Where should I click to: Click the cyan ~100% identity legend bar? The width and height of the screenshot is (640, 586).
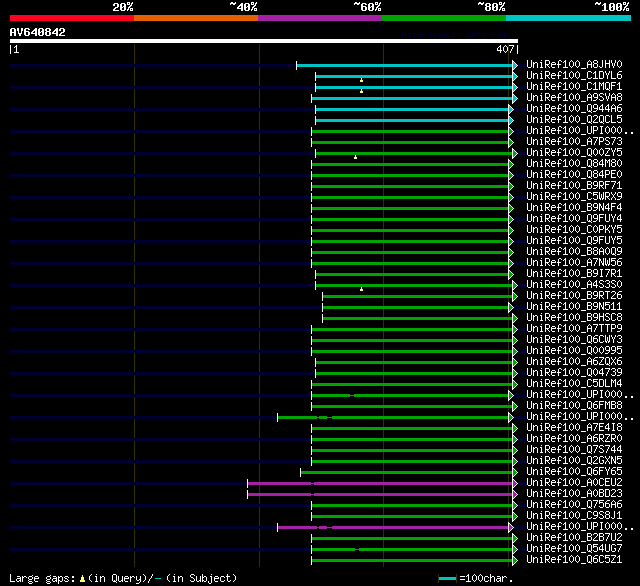click(x=569, y=18)
